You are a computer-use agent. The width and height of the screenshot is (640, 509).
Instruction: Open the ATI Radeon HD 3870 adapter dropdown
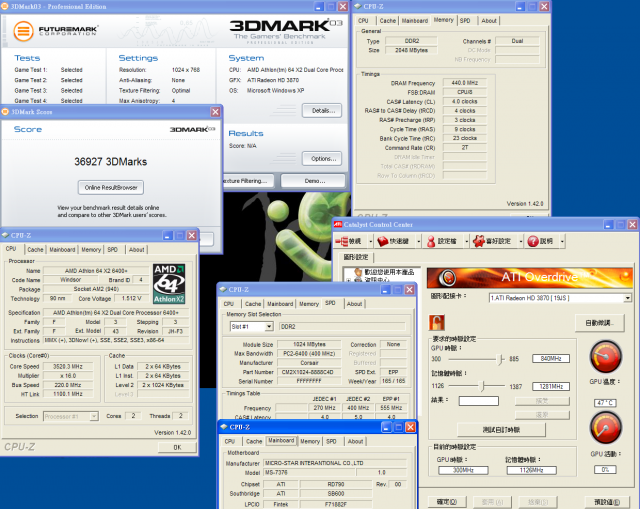(627, 298)
